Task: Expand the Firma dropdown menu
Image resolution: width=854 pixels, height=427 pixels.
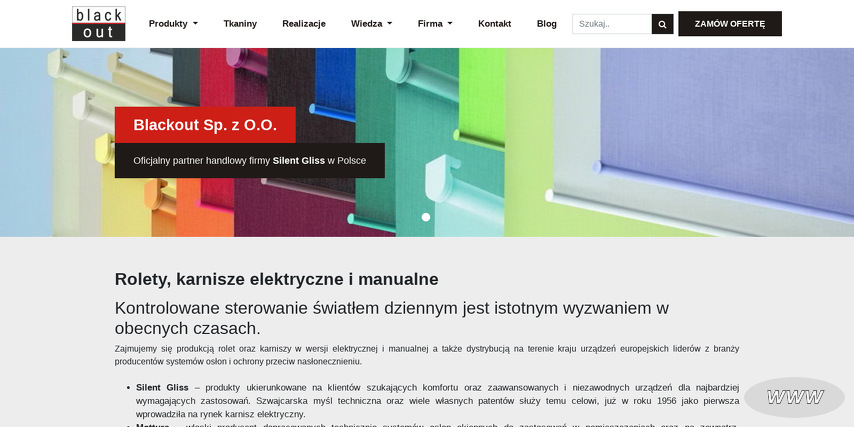Action: tap(435, 24)
